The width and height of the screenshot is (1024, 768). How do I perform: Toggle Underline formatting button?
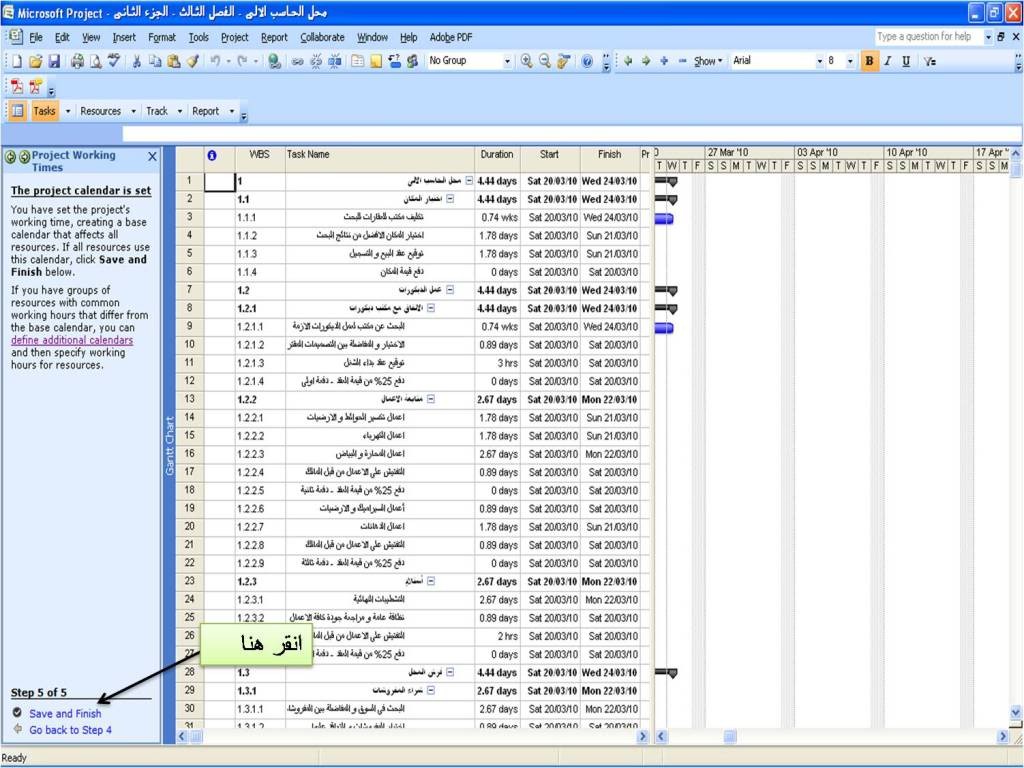(x=906, y=61)
